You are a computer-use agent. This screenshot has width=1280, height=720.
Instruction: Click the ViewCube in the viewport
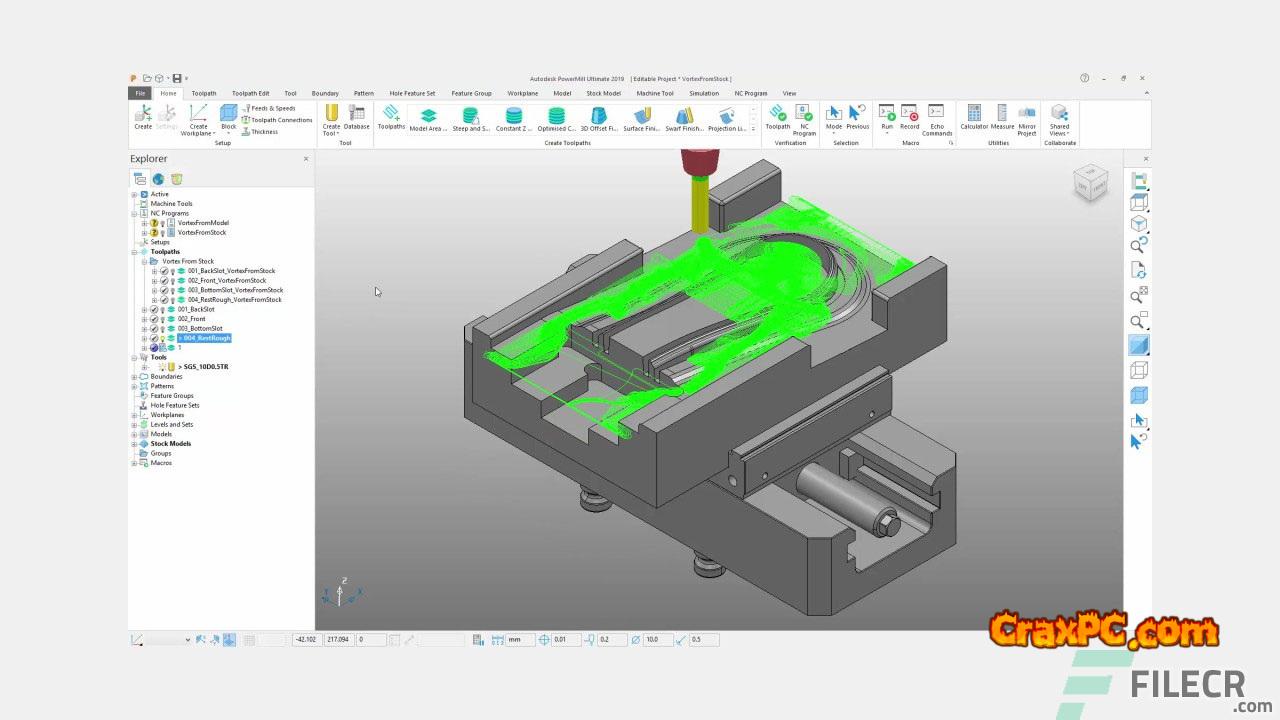pyautogui.click(x=1090, y=184)
